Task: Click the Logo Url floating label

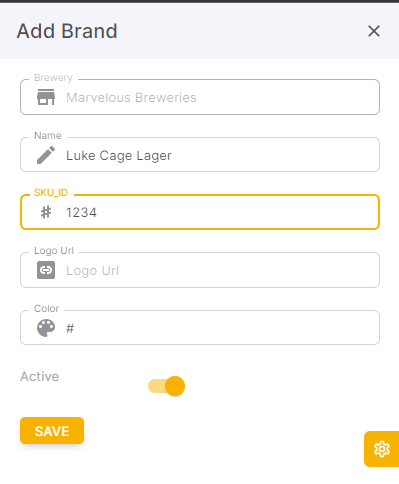Action: click(54, 251)
